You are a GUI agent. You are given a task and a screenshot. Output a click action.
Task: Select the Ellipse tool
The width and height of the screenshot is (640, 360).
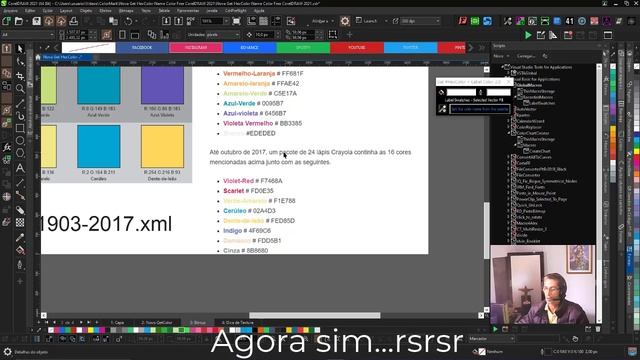[20, 141]
